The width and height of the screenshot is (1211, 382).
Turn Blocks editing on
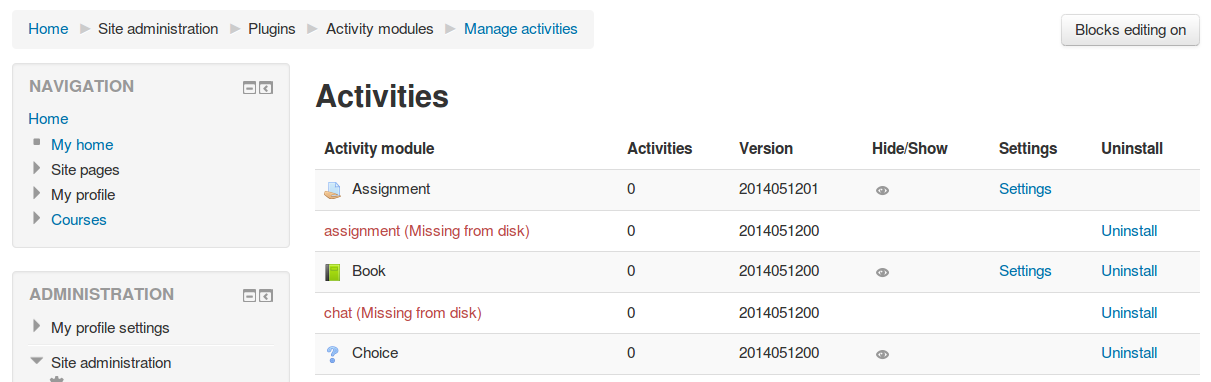[x=1130, y=30]
